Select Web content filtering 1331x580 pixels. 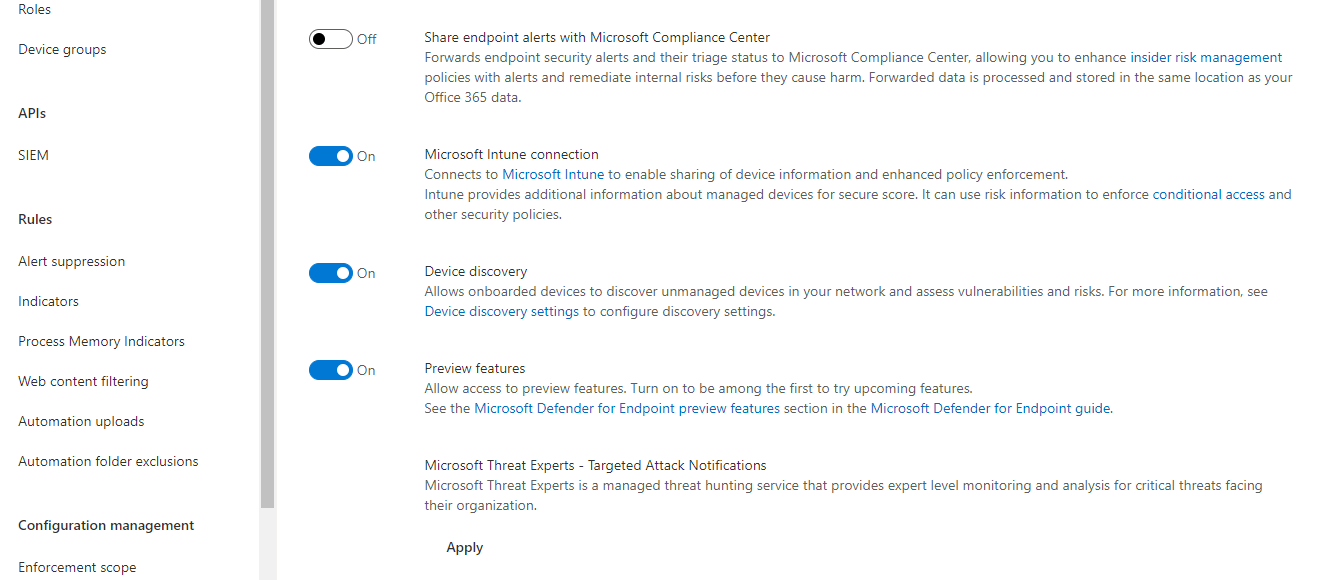(x=83, y=381)
